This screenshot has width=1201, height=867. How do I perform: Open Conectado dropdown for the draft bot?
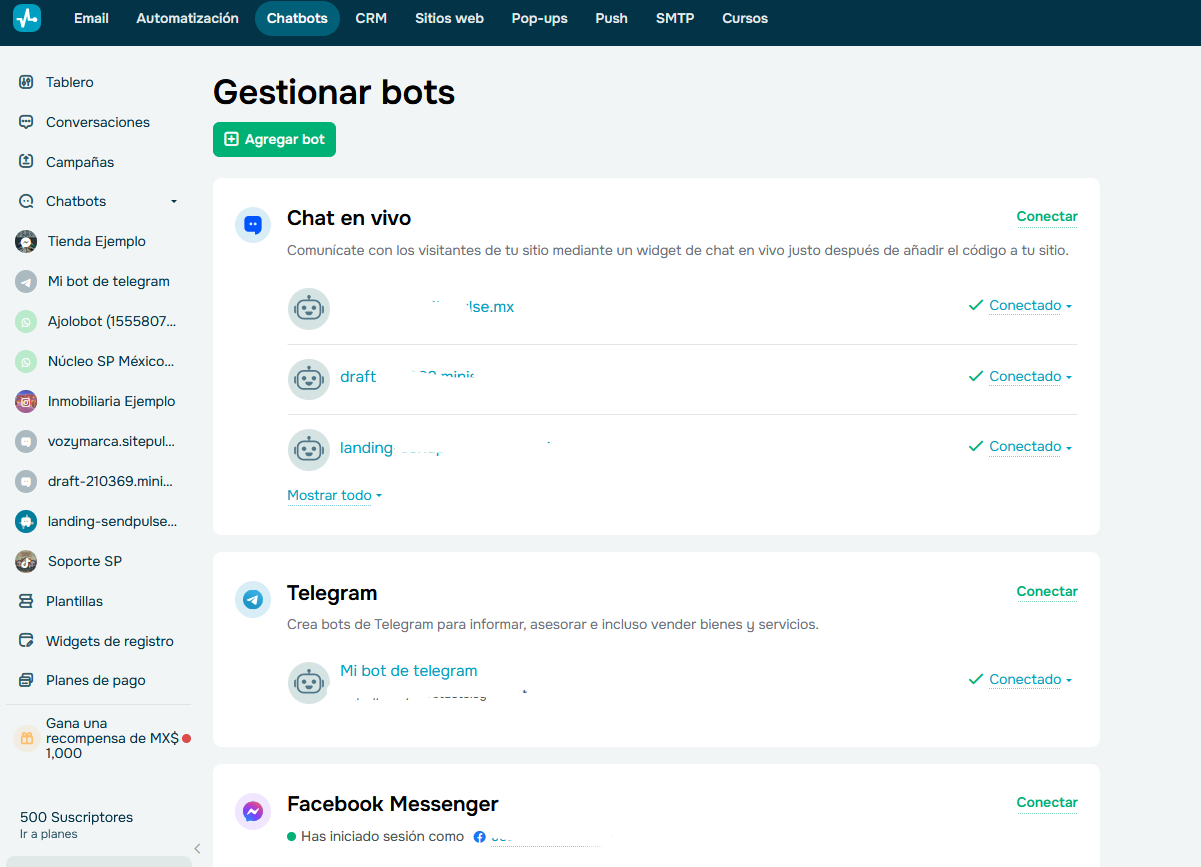(1030, 377)
